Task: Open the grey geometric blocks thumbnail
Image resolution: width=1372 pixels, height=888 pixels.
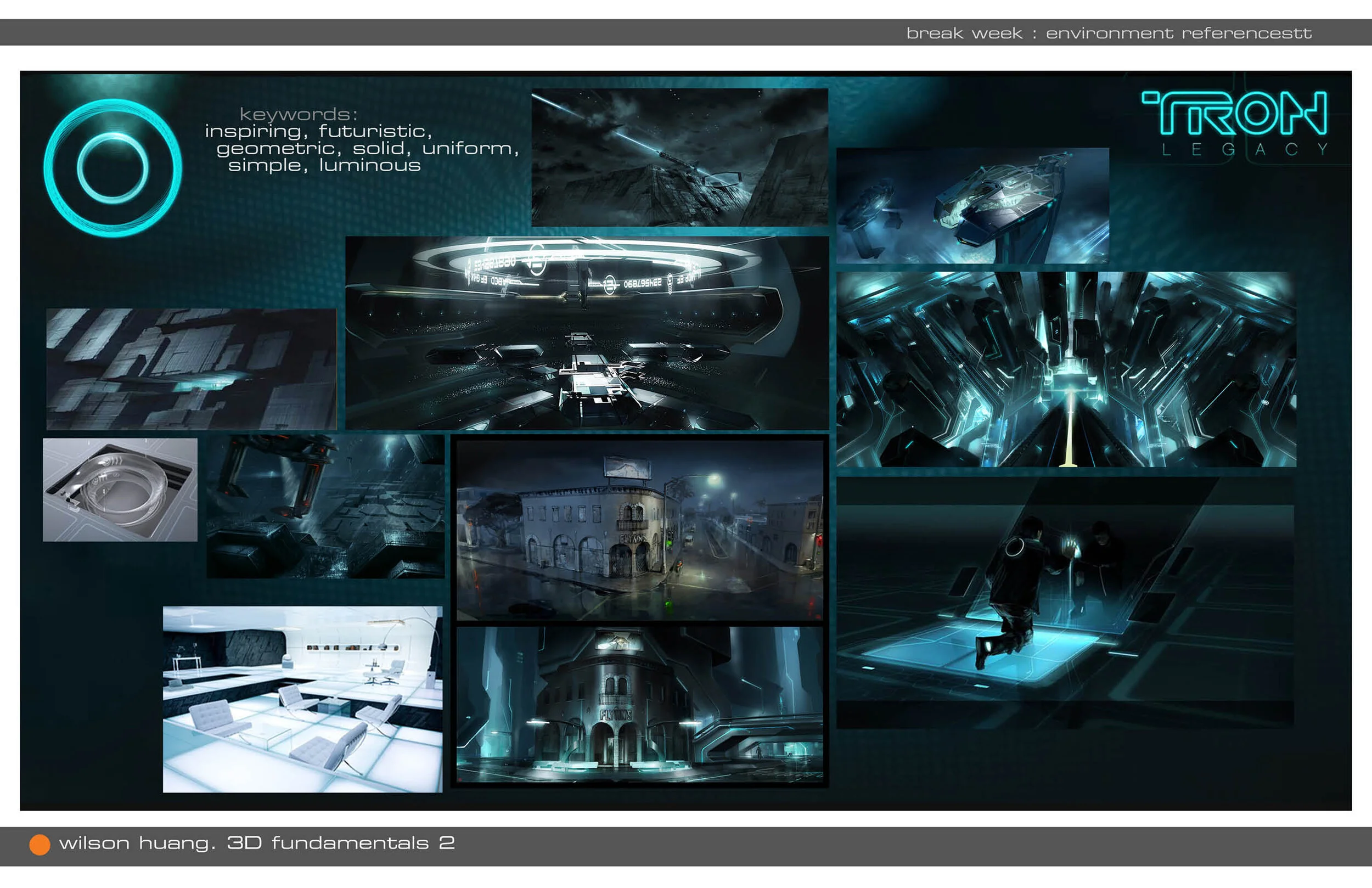Action: 191,369
